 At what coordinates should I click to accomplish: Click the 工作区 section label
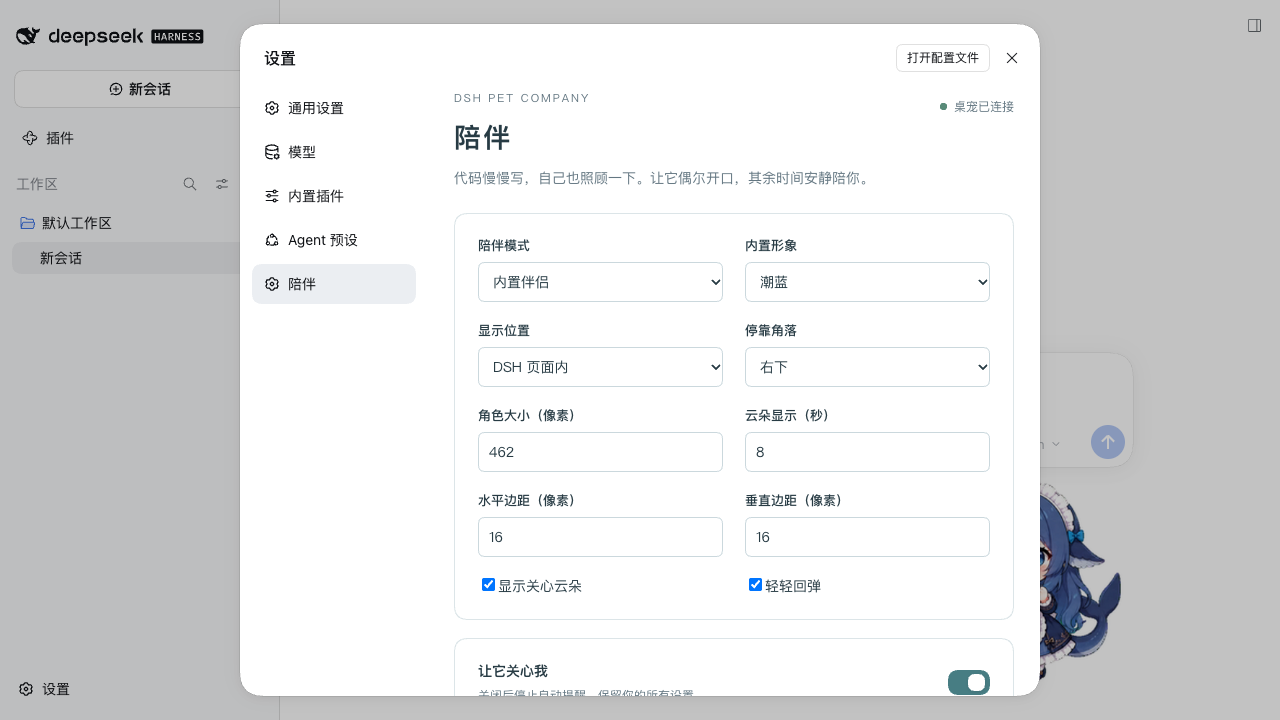pyautogui.click(x=37, y=184)
